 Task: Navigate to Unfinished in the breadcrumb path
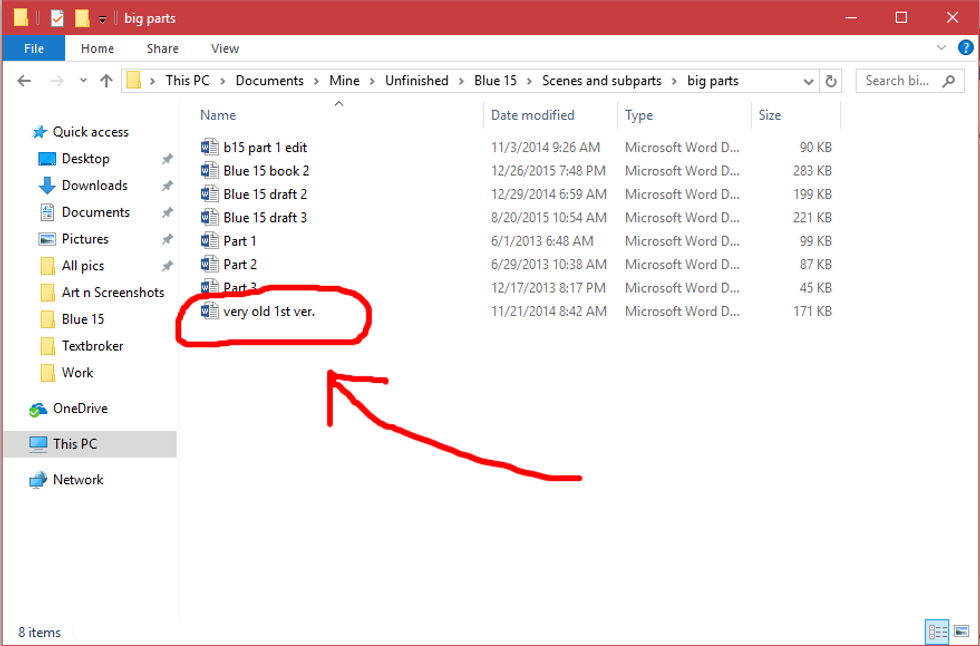416,81
